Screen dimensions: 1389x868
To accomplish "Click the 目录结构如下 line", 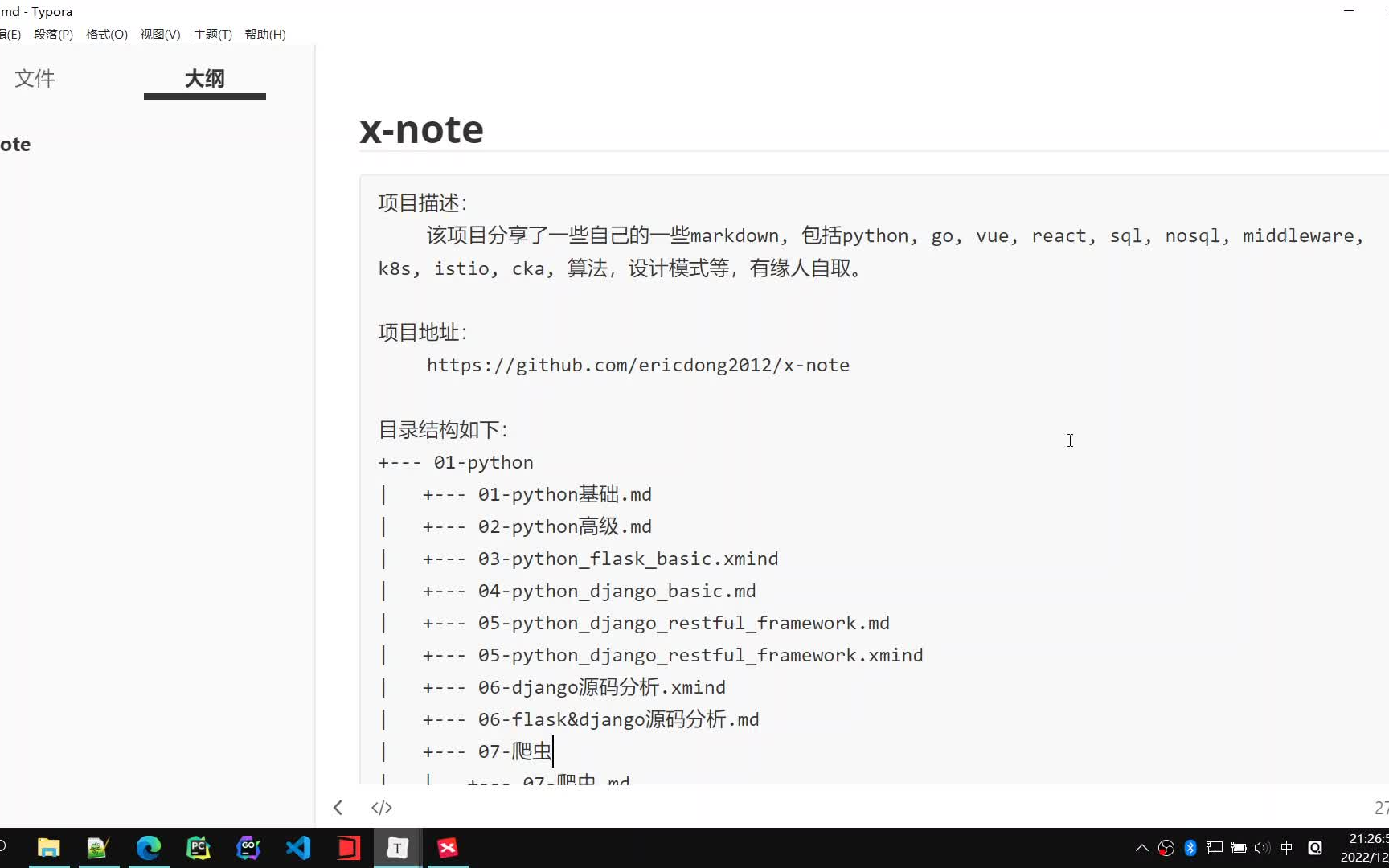I will (443, 430).
